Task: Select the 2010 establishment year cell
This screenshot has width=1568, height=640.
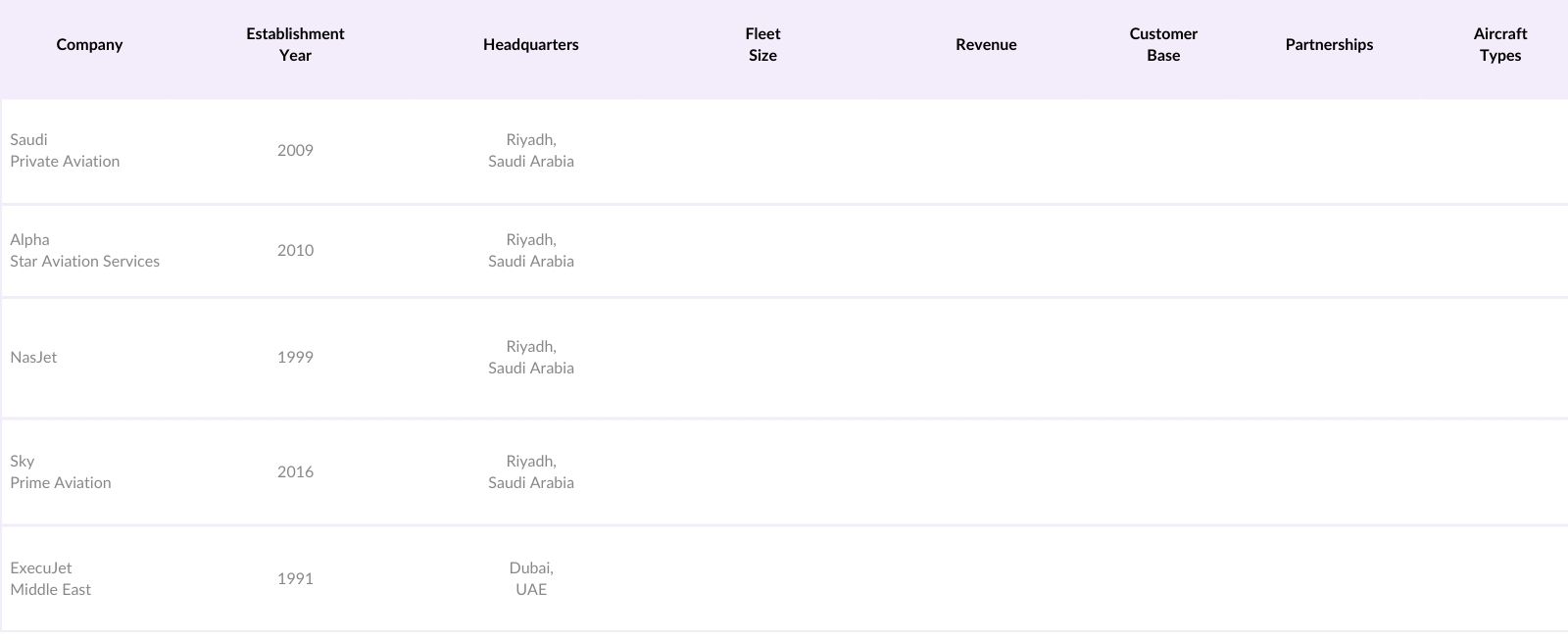Action: [x=295, y=250]
